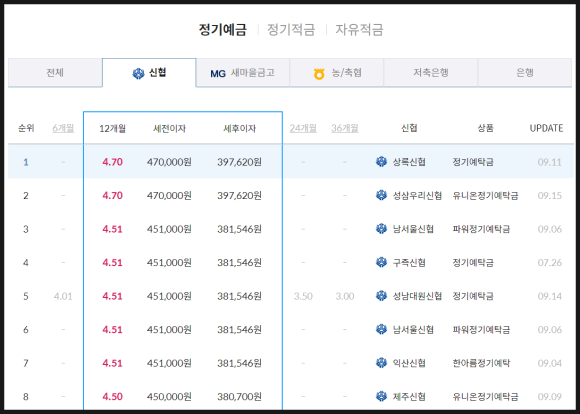Click 380,700원 after-tax interest value

(x=239, y=396)
